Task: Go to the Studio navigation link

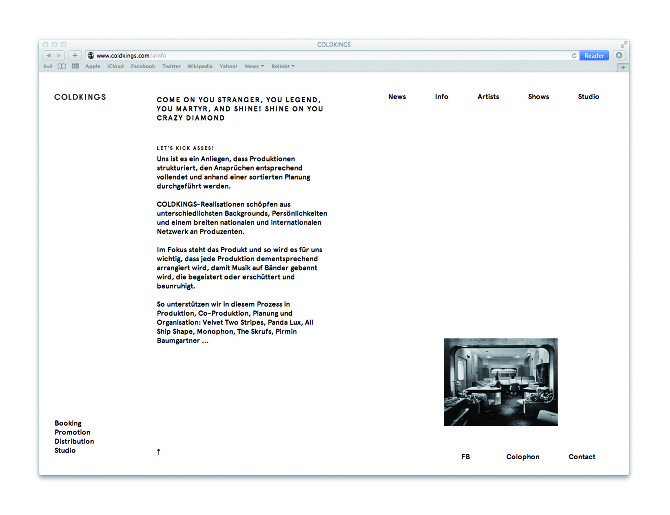Action: pyautogui.click(x=588, y=97)
